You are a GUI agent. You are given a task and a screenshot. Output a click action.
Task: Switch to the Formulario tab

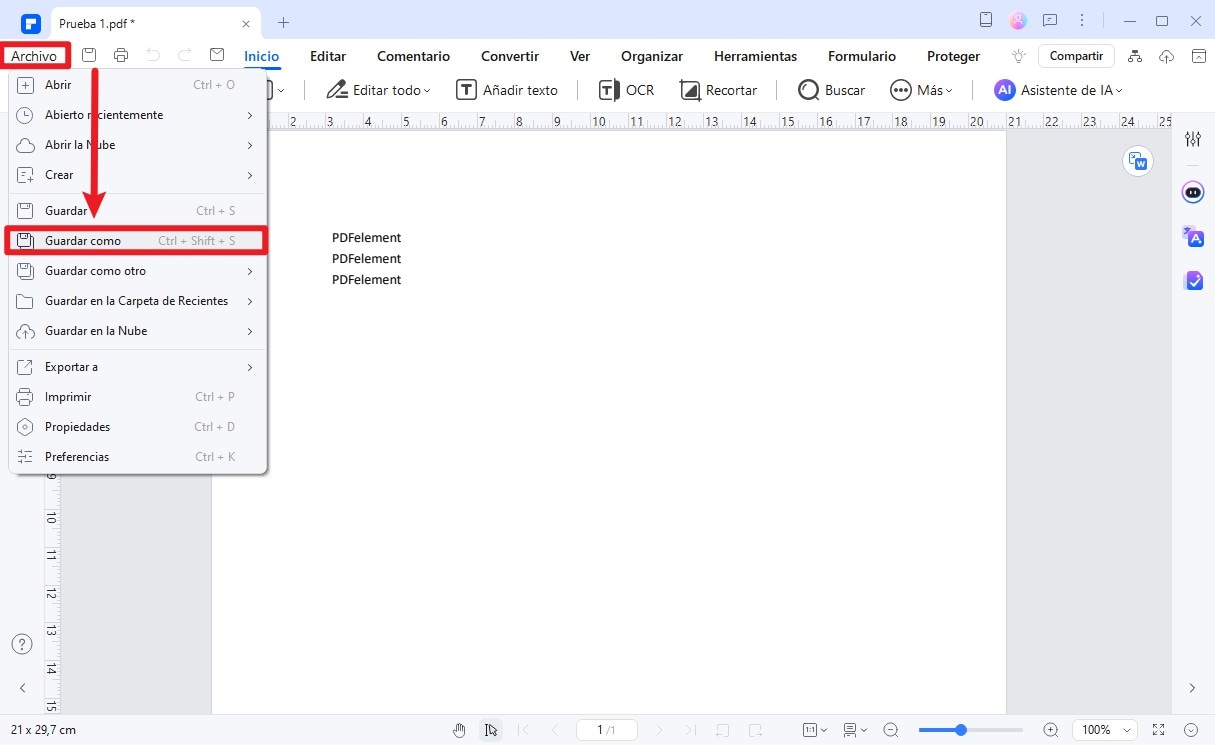point(862,56)
